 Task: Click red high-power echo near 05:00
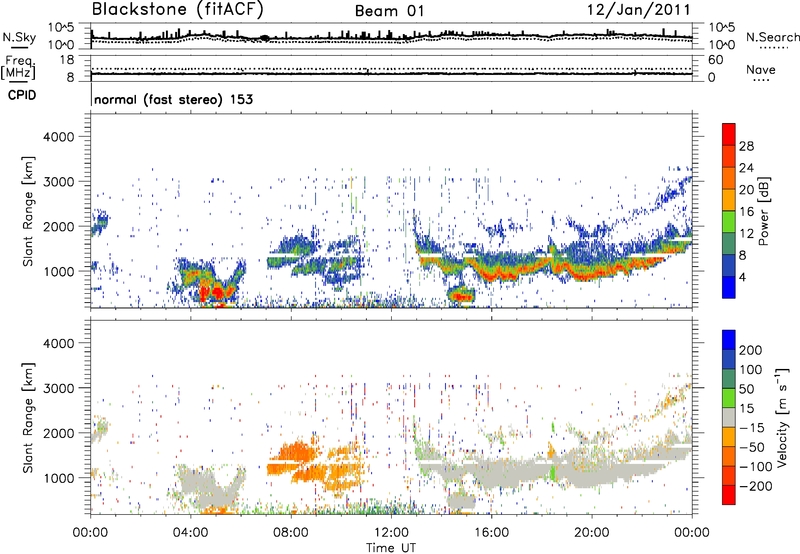pos(217,293)
